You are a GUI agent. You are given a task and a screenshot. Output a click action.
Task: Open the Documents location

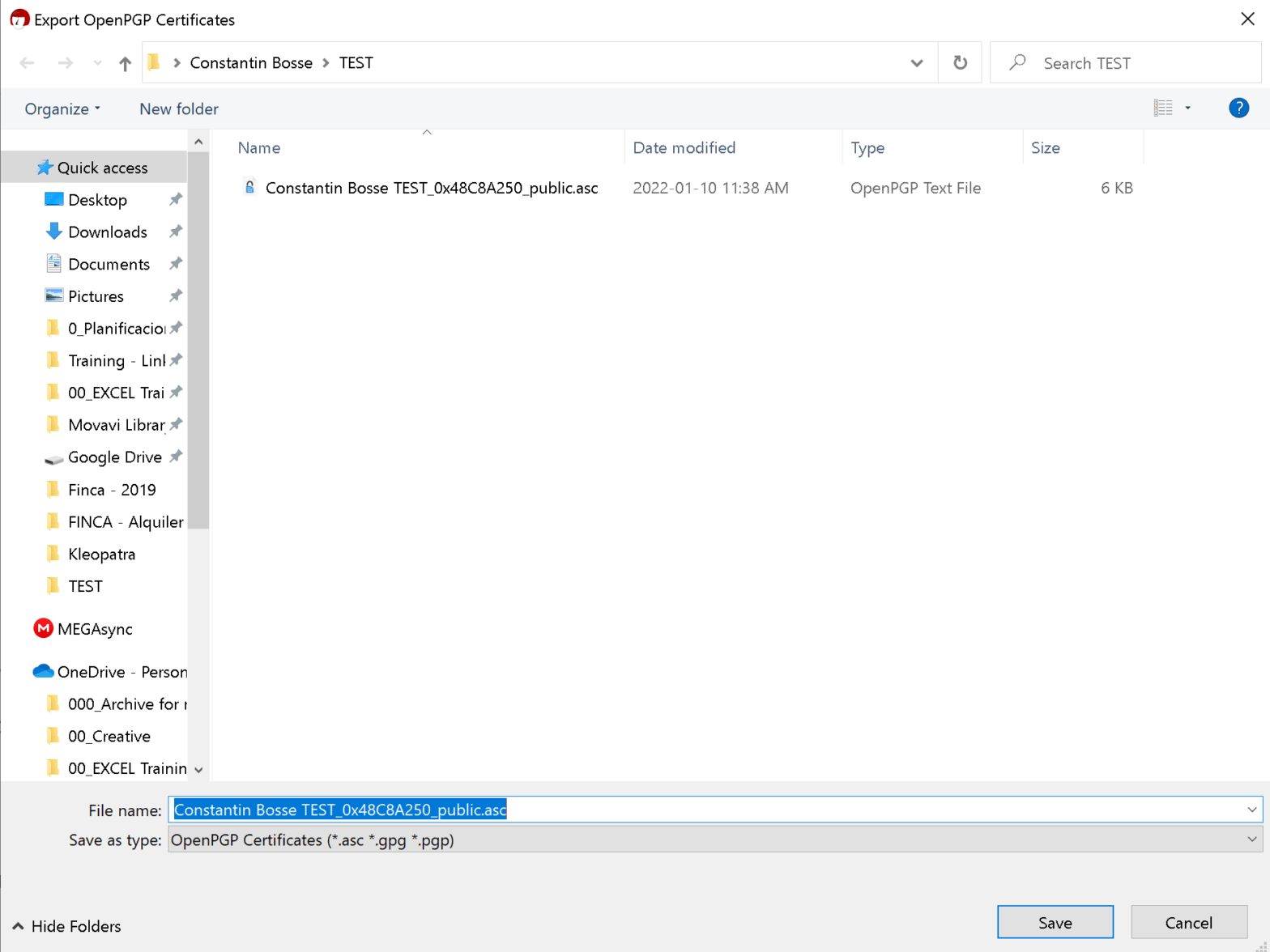point(109,264)
